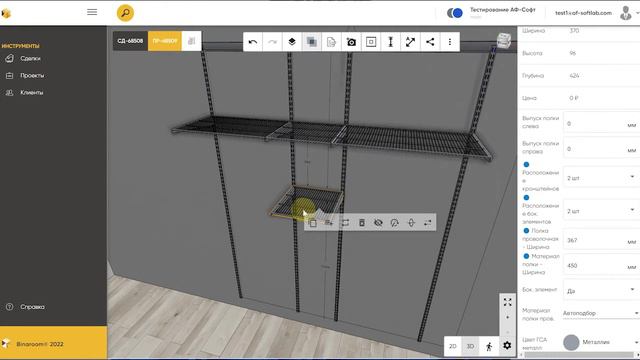Hide the selected shelf with crossed-eye icon

tap(378, 223)
